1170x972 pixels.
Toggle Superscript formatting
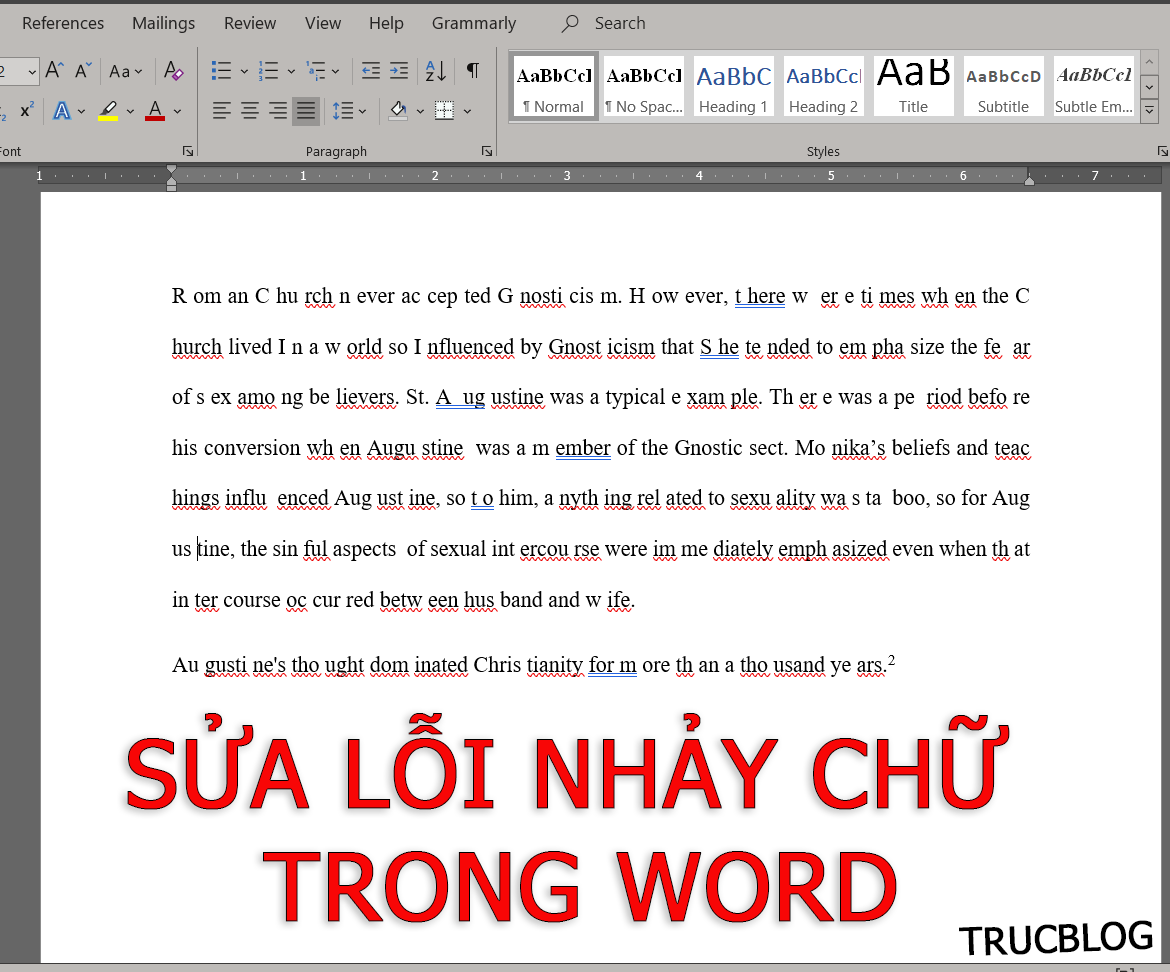[x=27, y=111]
